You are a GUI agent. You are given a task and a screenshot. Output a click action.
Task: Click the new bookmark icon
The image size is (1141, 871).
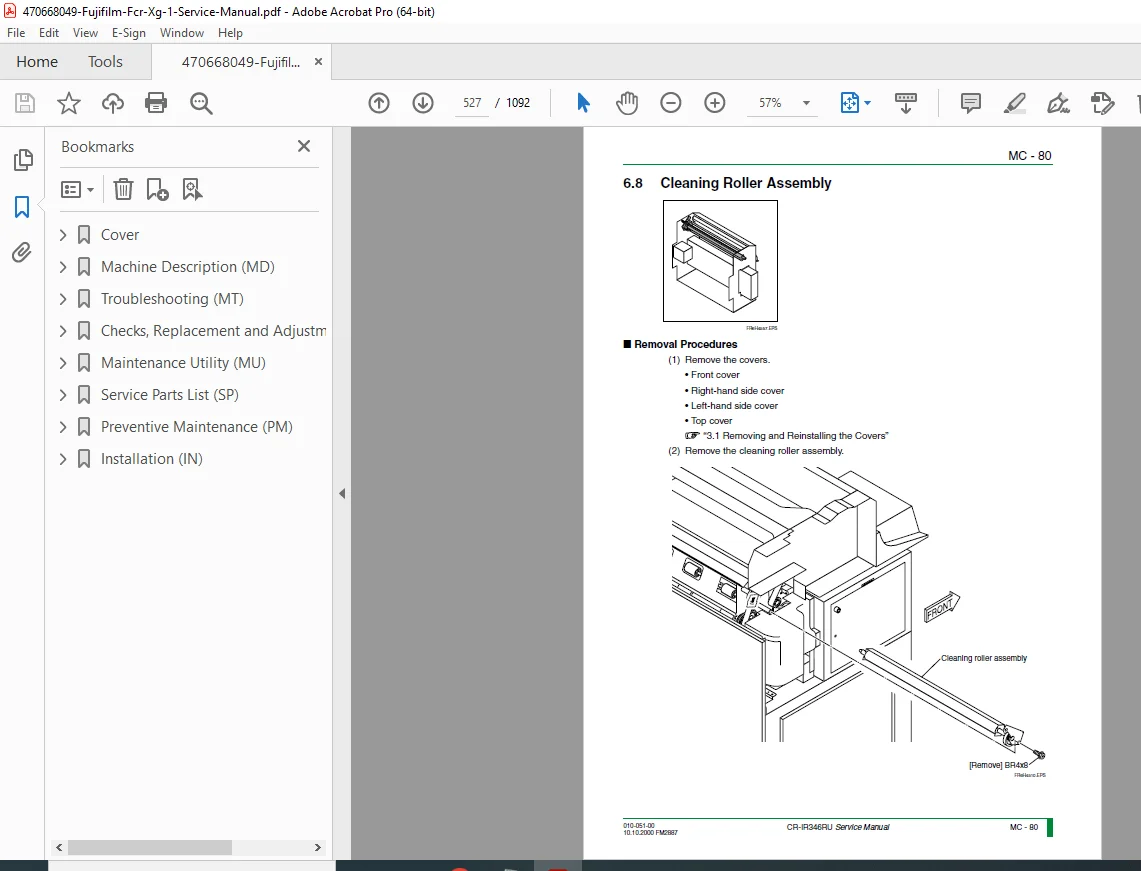point(157,190)
